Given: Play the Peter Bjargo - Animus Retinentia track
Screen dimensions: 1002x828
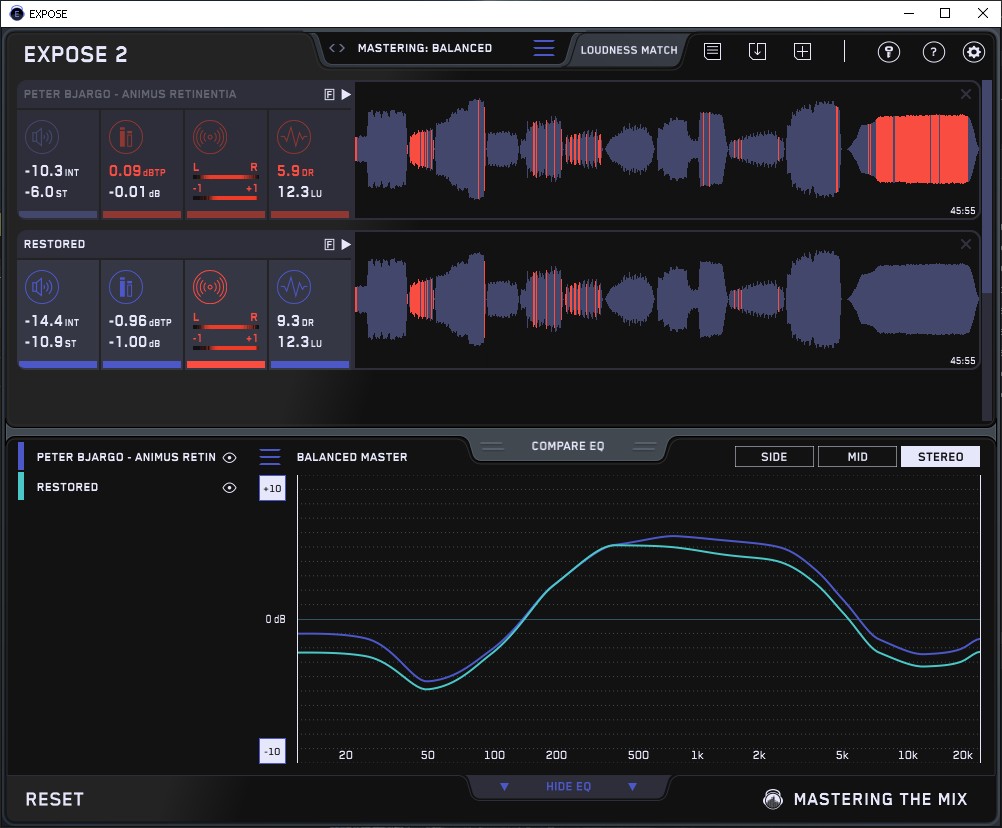Looking at the screenshot, I should (x=346, y=95).
